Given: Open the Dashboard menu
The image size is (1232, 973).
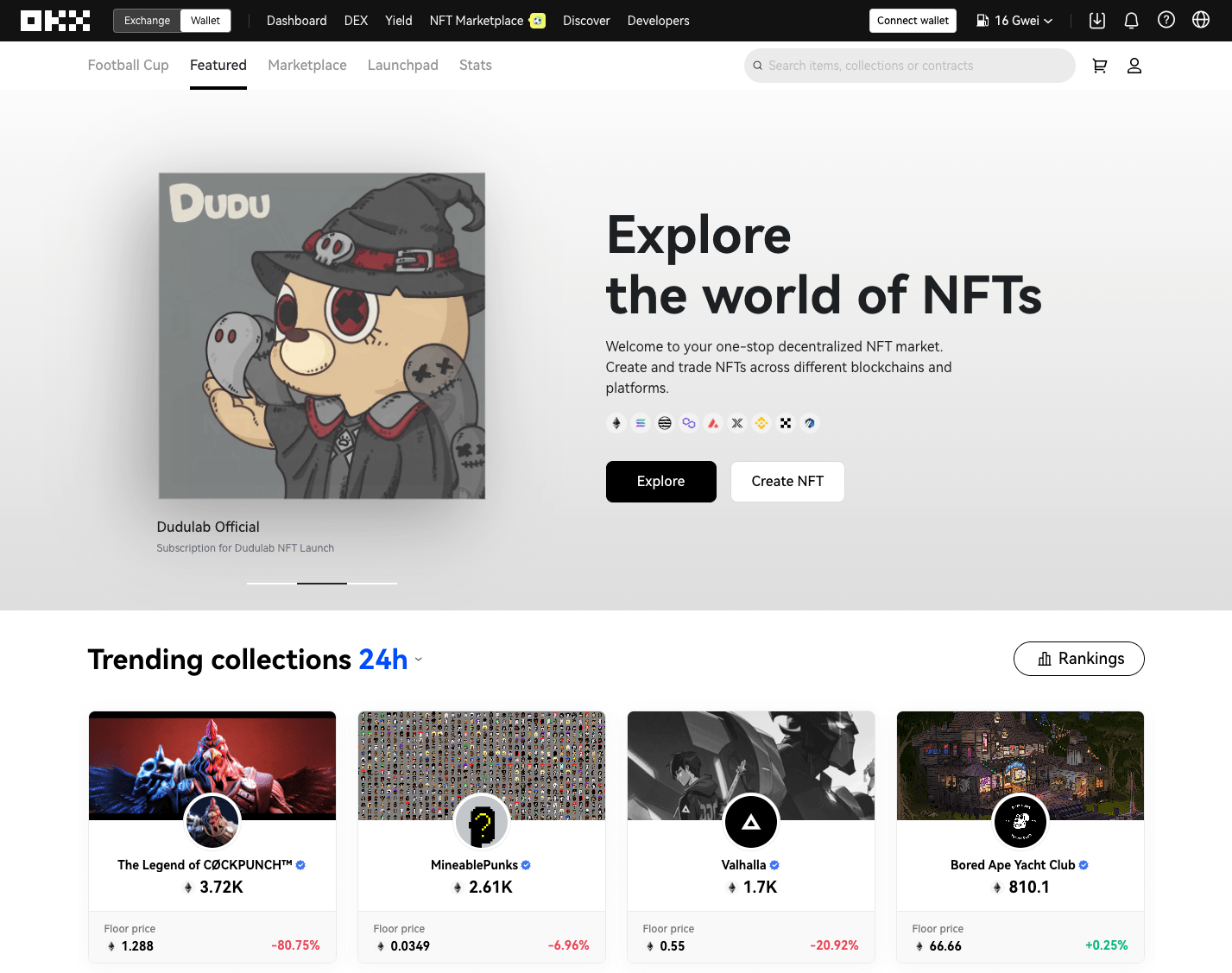Looking at the screenshot, I should [297, 21].
